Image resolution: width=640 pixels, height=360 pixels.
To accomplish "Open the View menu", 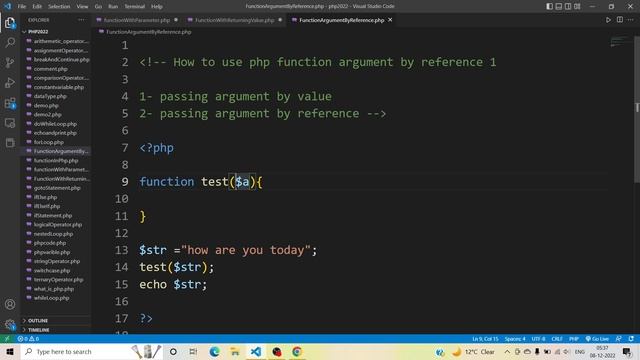I will tap(82, 7).
